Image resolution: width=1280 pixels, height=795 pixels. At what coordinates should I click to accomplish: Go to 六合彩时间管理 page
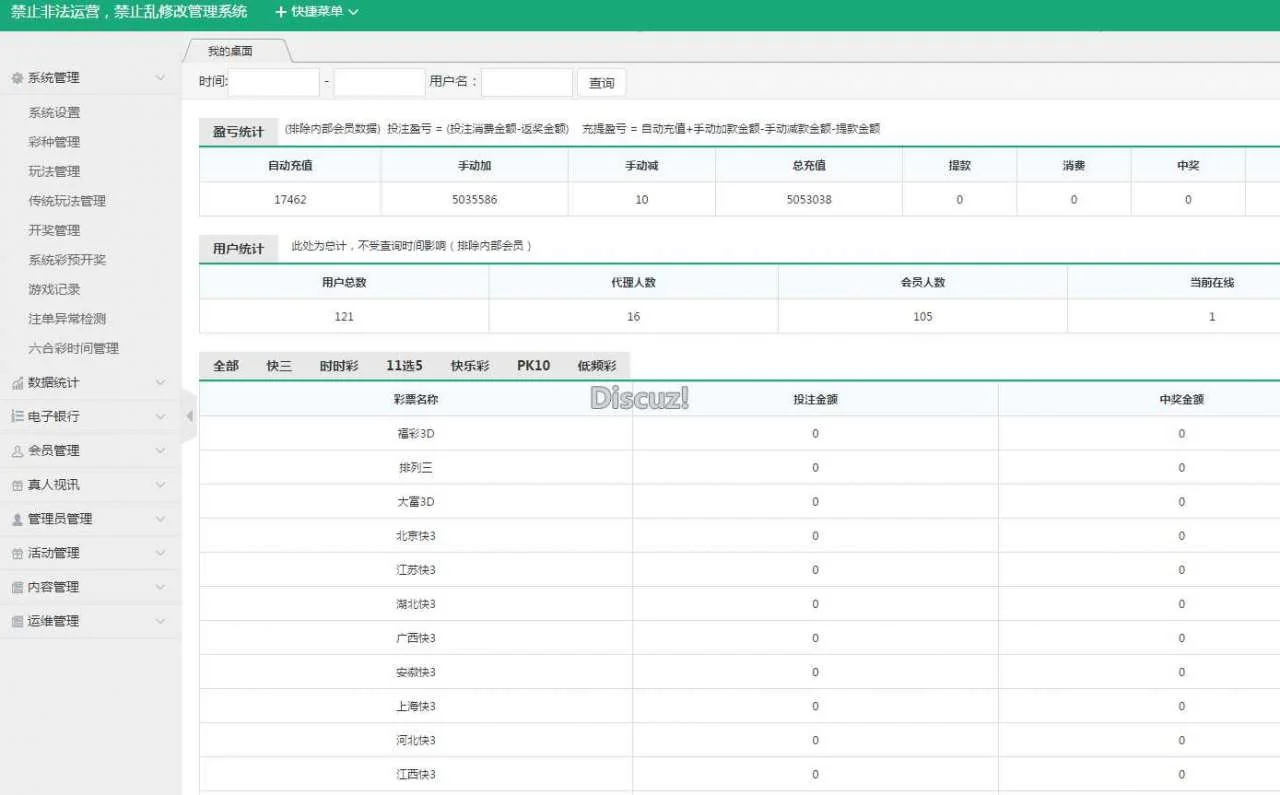click(x=73, y=348)
